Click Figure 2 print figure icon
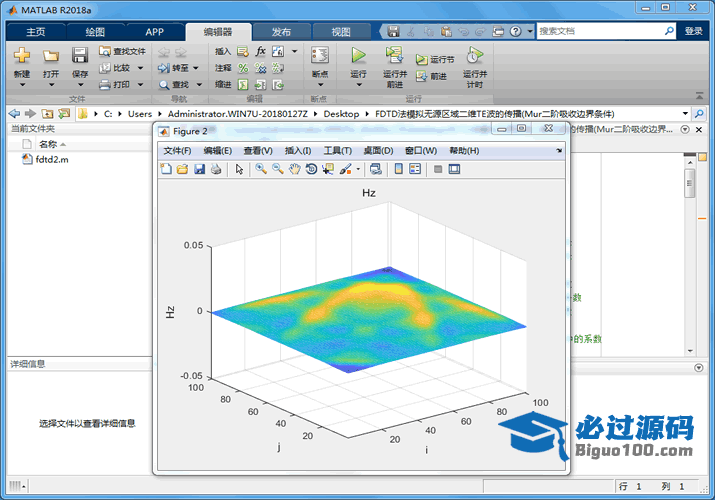The width and height of the screenshot is (715, 500). 216,169
